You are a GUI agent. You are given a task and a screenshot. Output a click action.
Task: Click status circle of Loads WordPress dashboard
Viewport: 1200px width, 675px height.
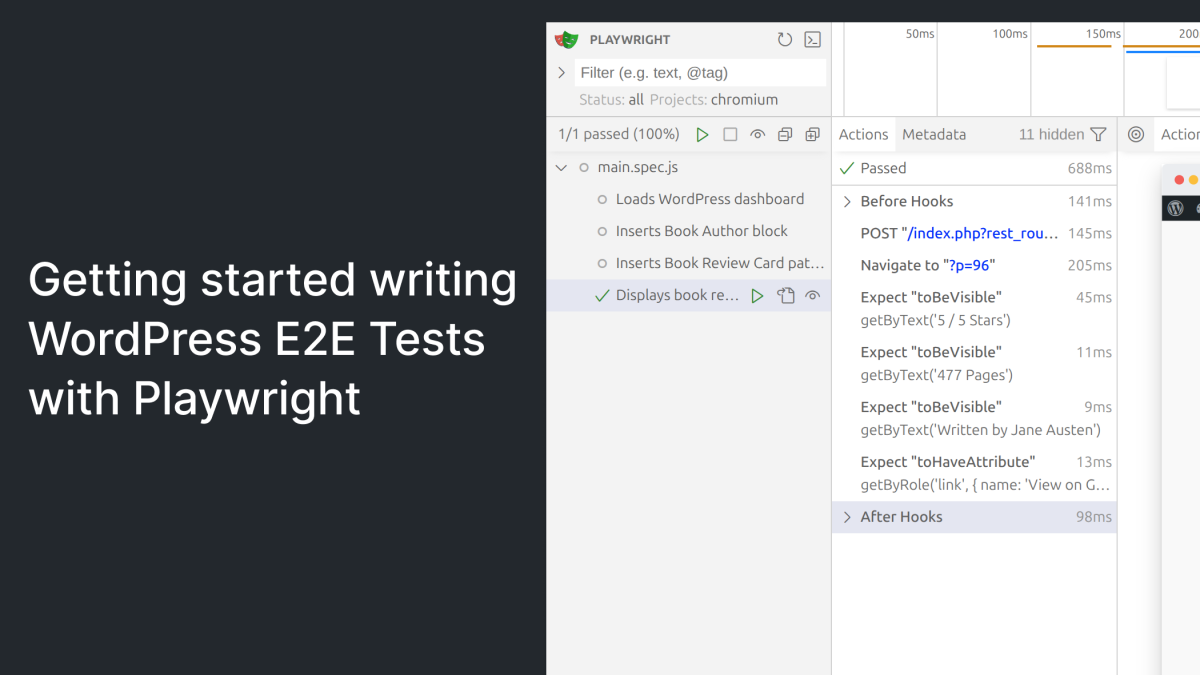[x=602, y=199]
